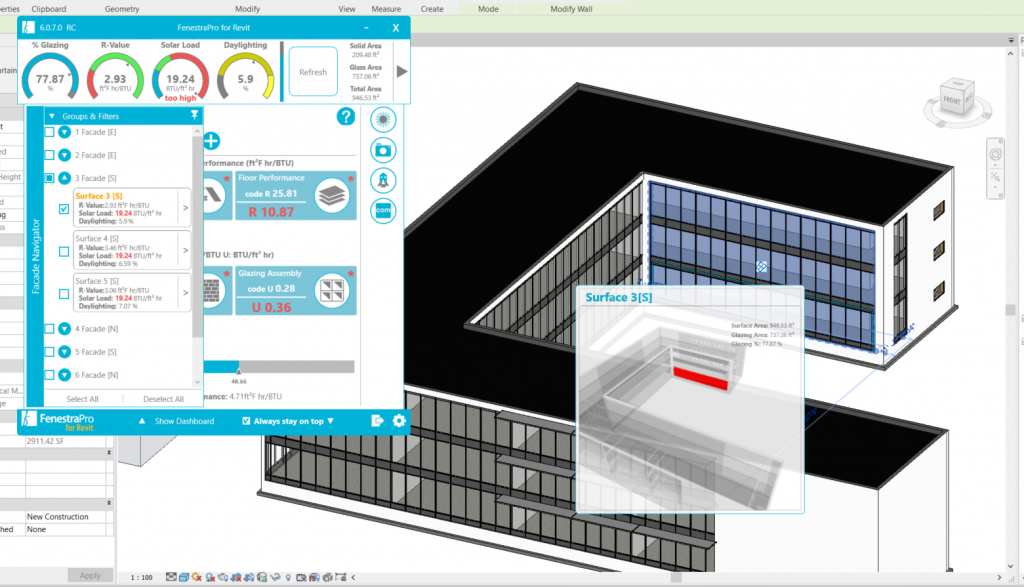Viewport: 1024px width, 587px height.
Task: Check the Surface 4 [S] checkbox
Action: tap(64, 251)
